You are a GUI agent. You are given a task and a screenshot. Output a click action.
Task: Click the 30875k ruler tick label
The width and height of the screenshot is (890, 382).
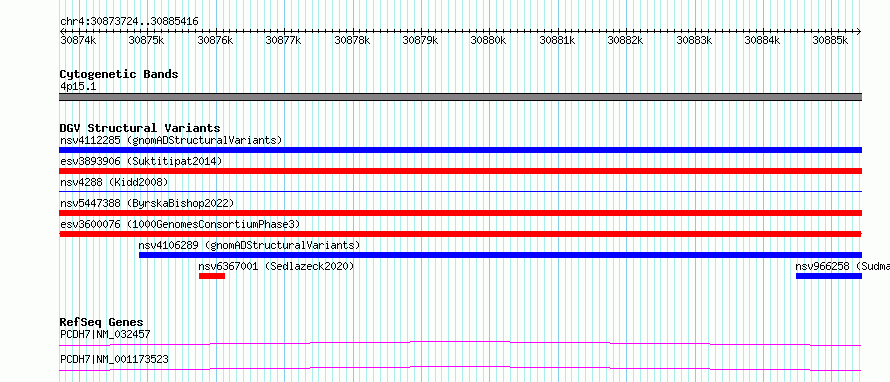click(x=146, y=40)
